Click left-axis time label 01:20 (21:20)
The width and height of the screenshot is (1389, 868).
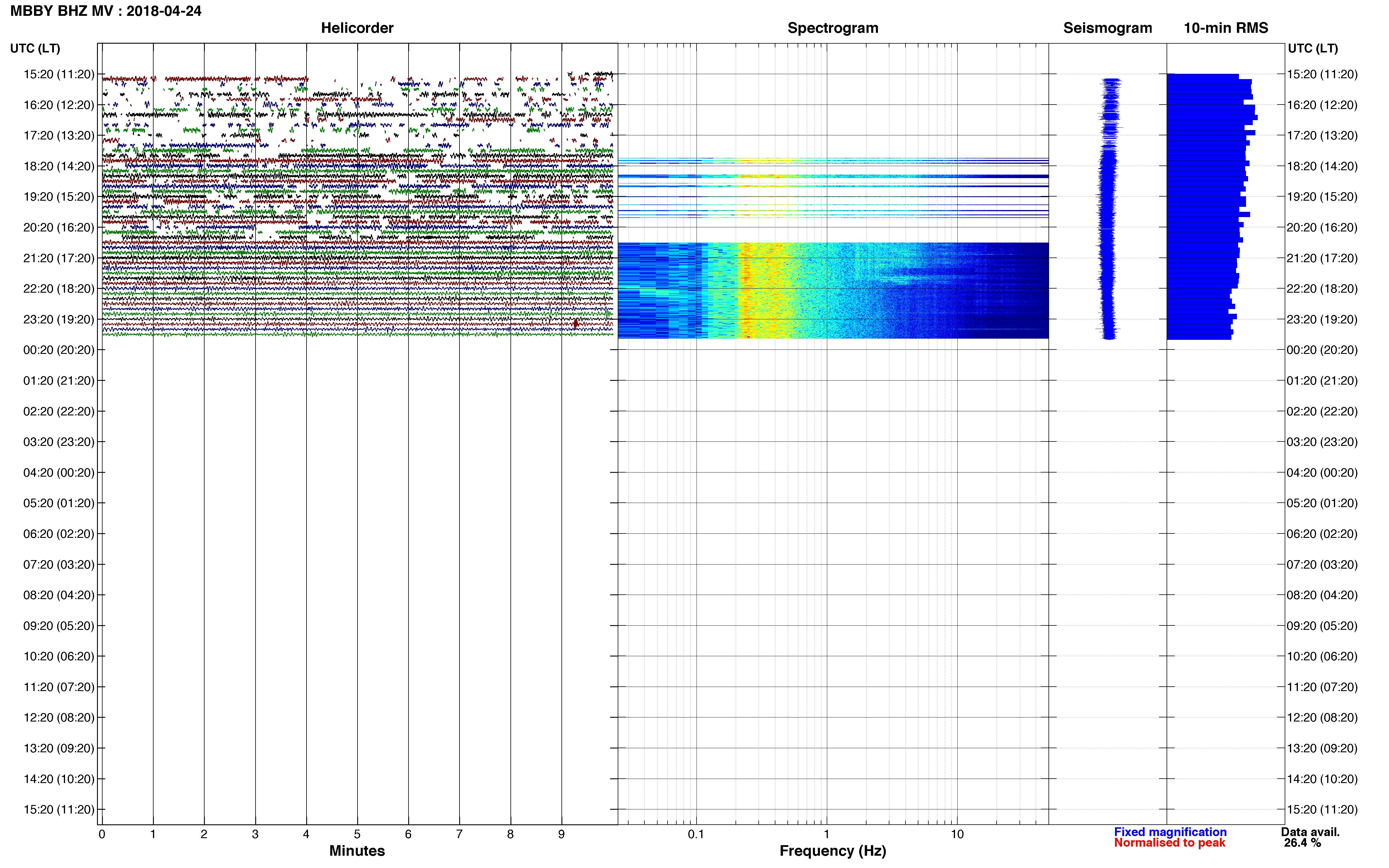(x=59, y=381)
